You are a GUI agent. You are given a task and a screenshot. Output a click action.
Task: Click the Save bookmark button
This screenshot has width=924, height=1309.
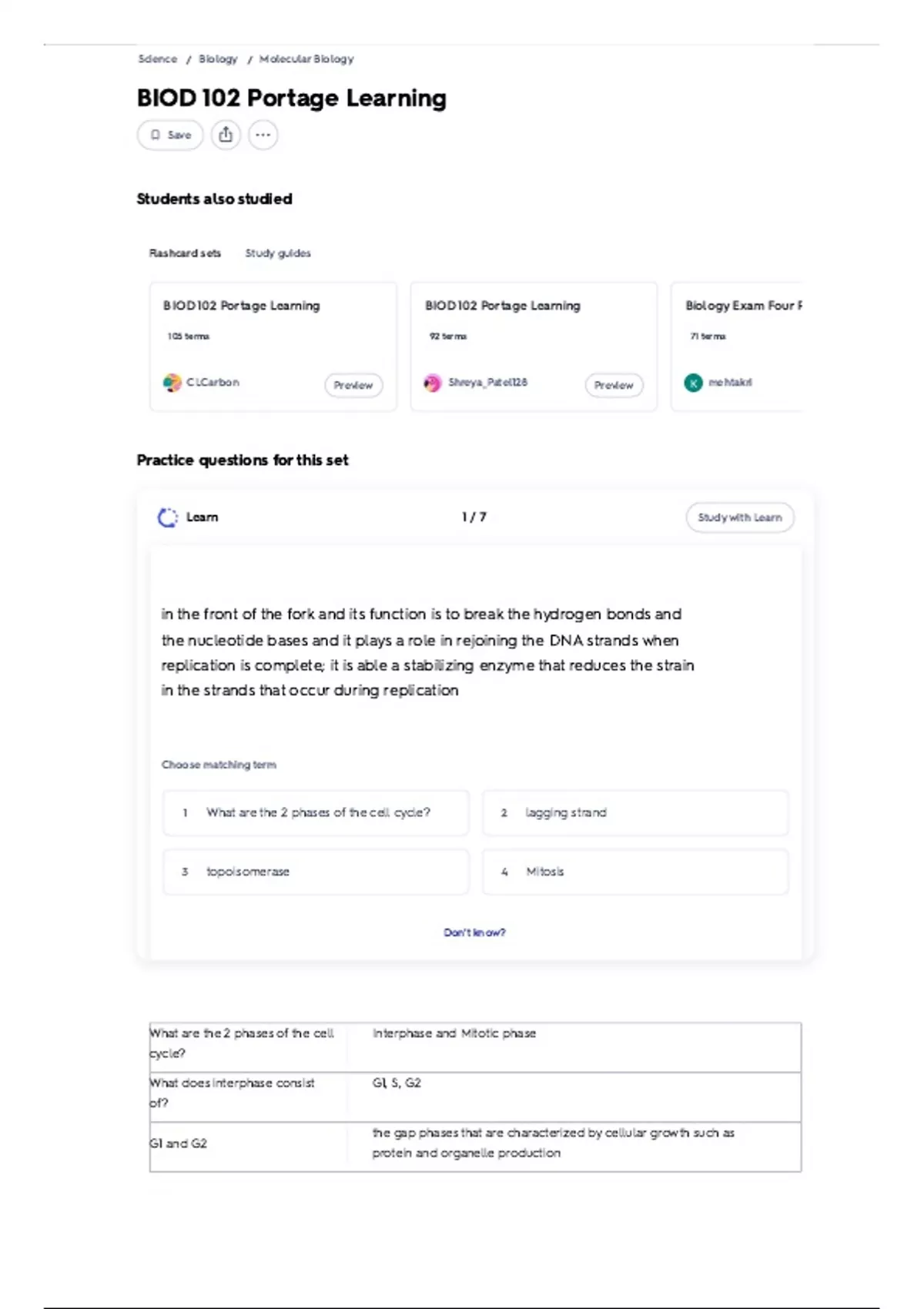point(170,135)
